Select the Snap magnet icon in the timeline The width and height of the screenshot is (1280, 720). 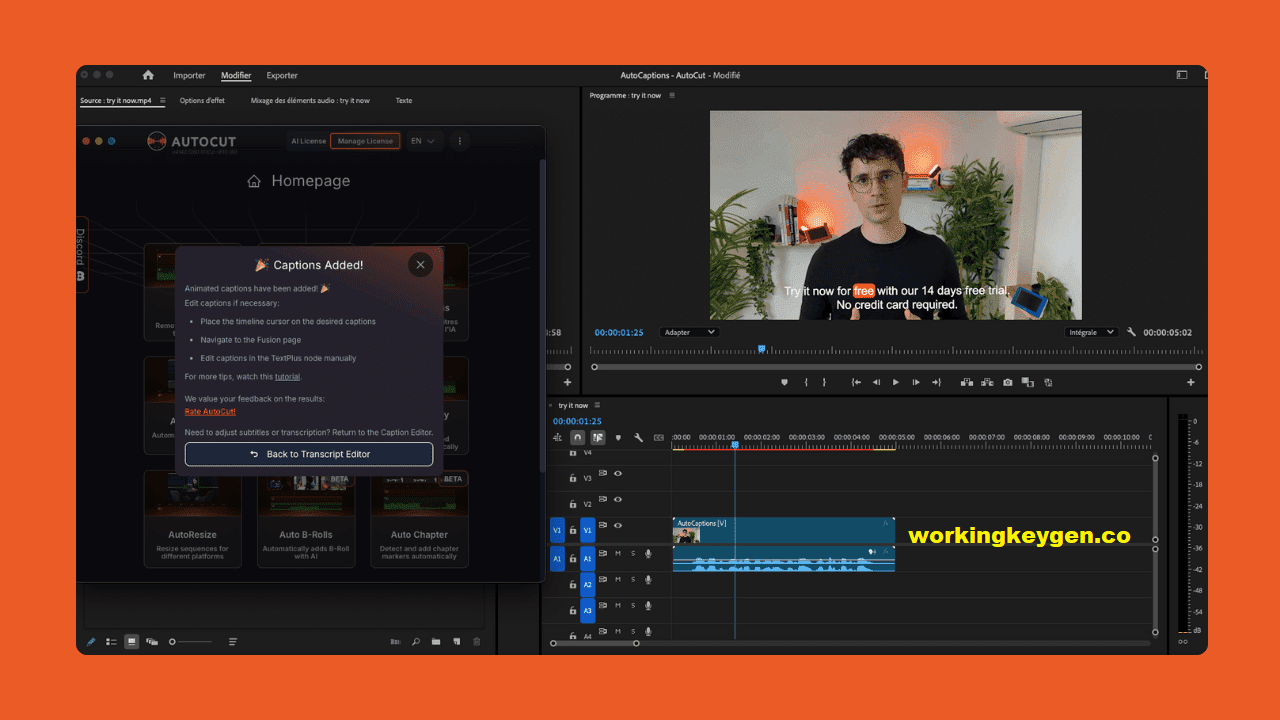click(578, 437)
